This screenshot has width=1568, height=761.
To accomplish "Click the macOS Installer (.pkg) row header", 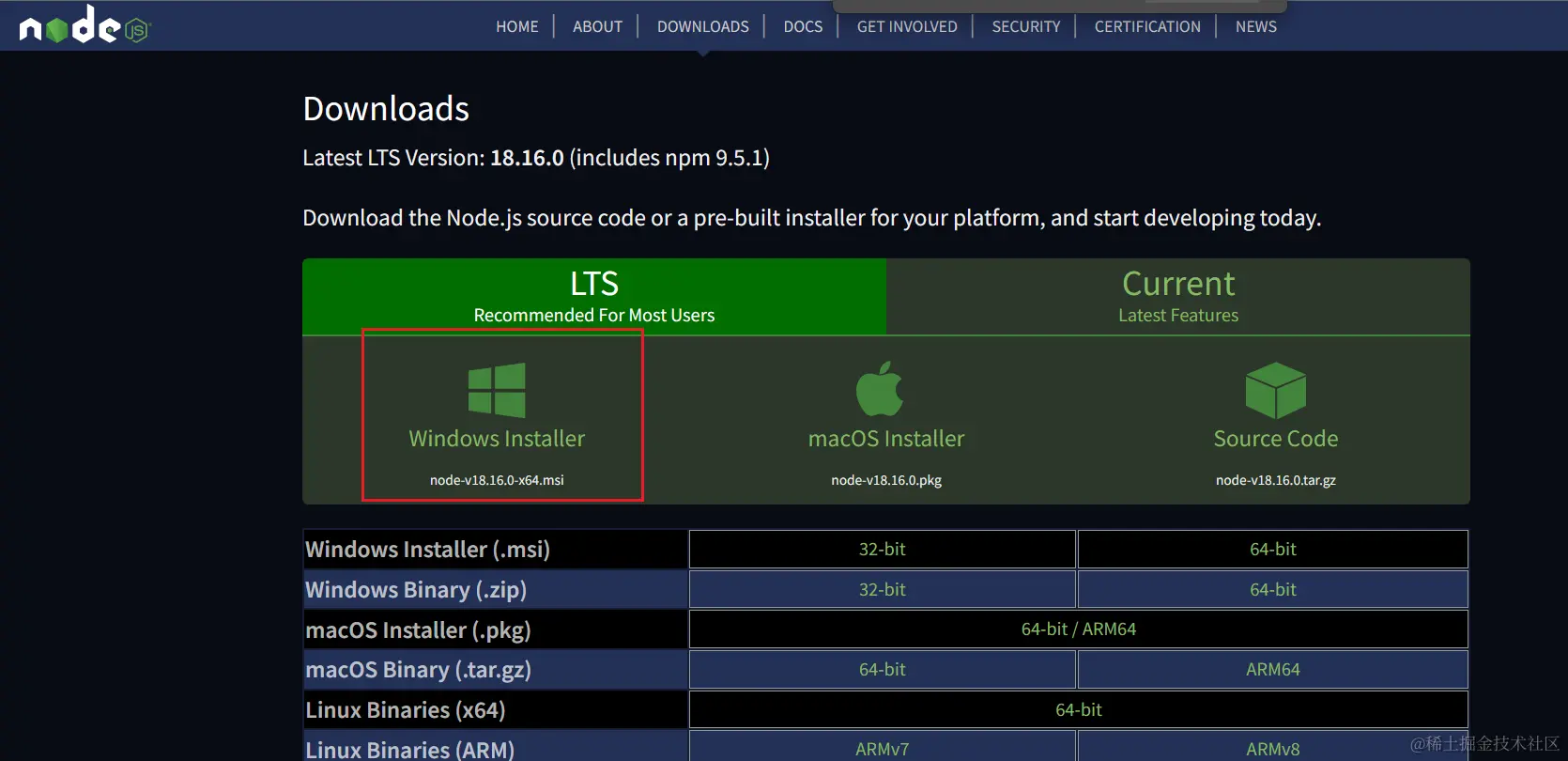I will (x=495, y=629).
